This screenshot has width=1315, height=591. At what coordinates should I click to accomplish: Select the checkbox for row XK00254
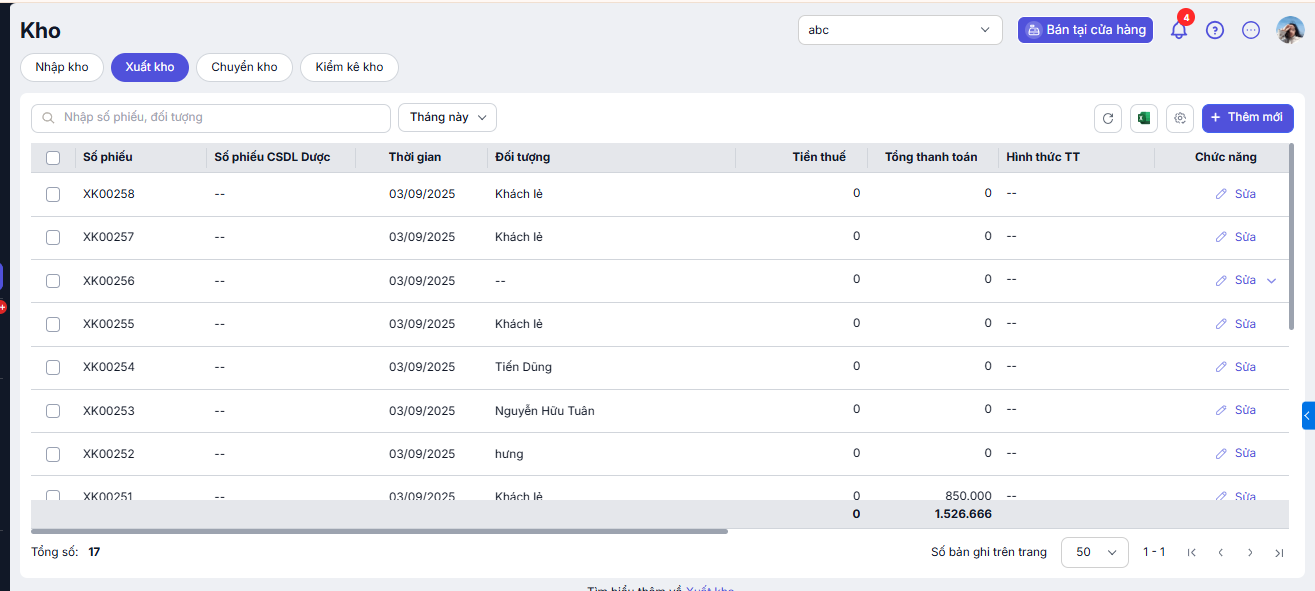click(x=53, y=368)
